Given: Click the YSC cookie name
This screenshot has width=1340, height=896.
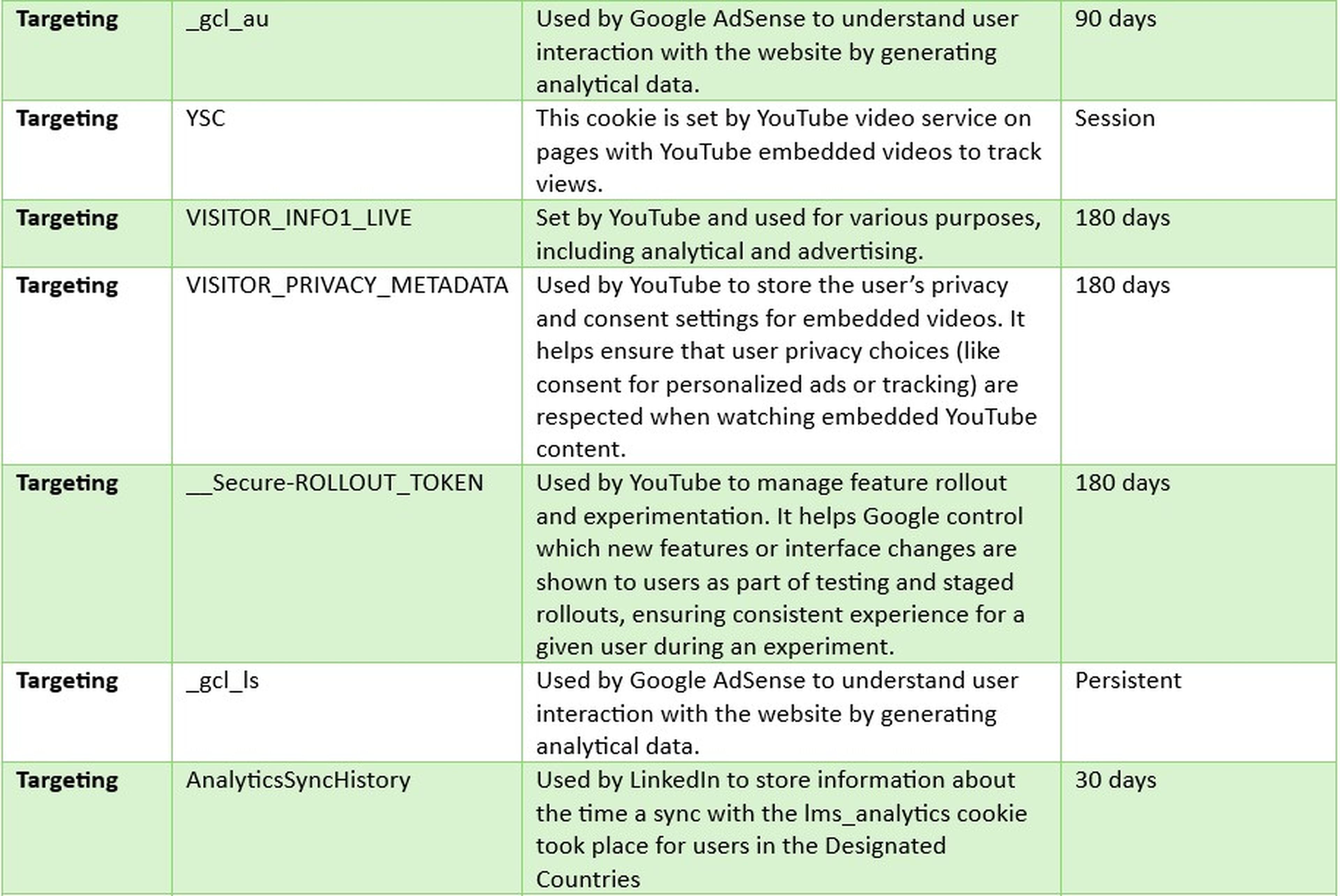Looking at the screenshot, I should click(206, 119).
